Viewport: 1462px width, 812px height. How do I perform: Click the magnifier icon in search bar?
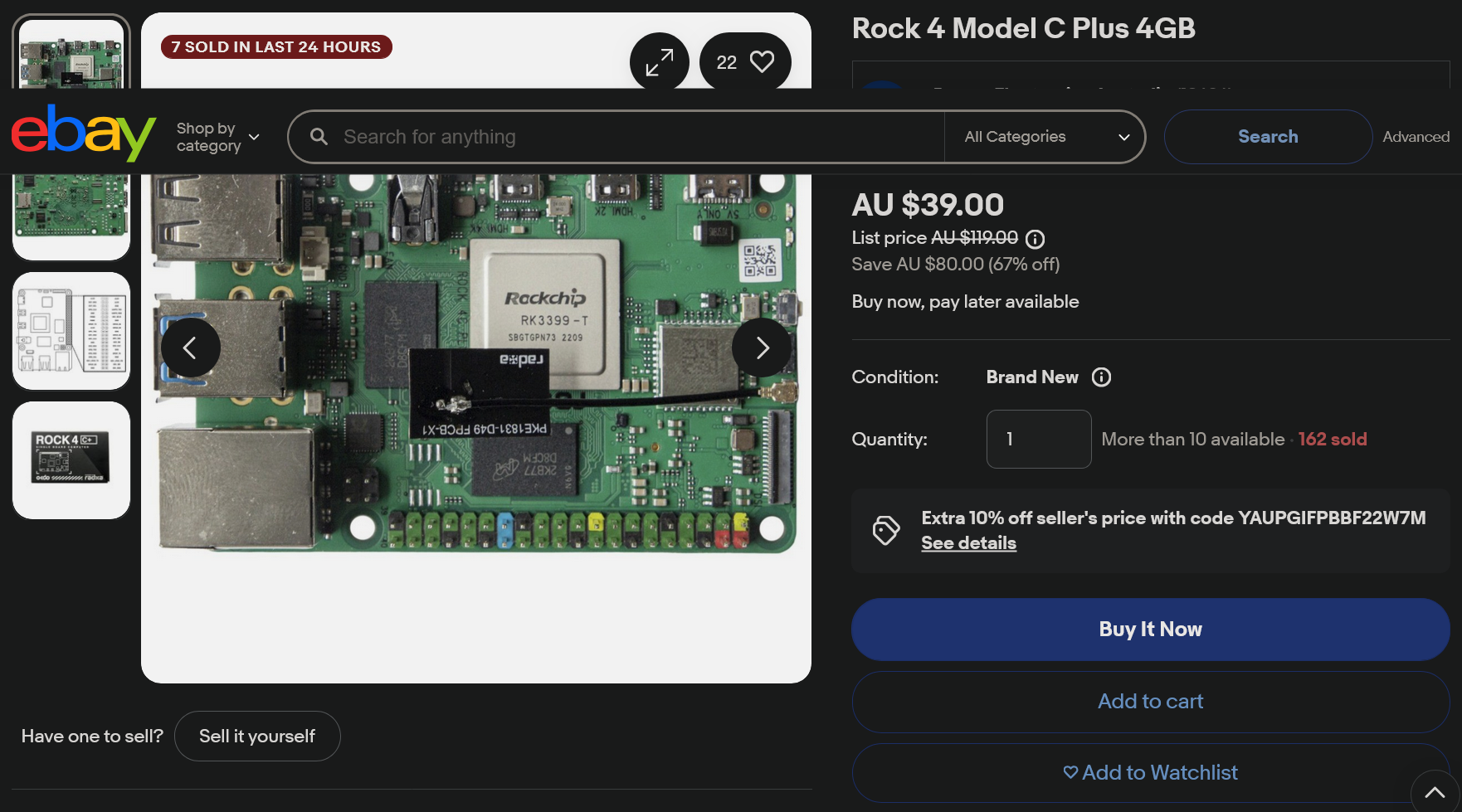(x=319, y=136)
